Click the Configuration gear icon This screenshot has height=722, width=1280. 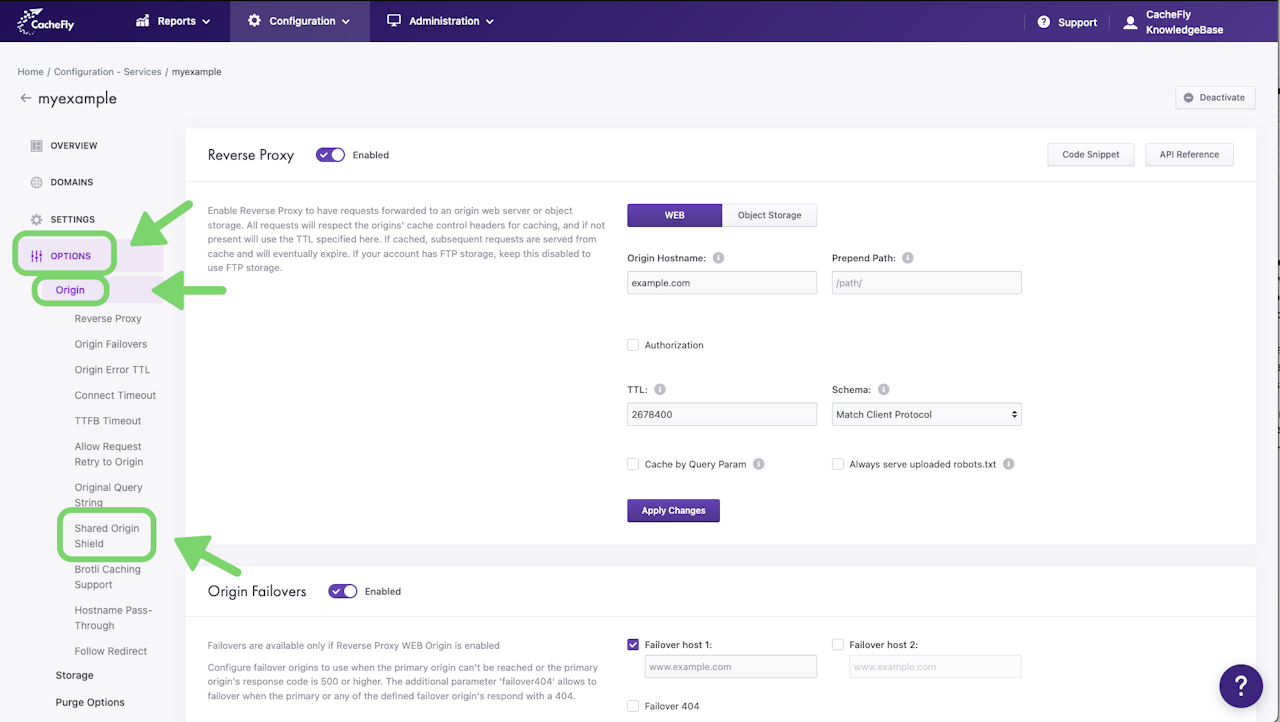click(x=254, y=21)
